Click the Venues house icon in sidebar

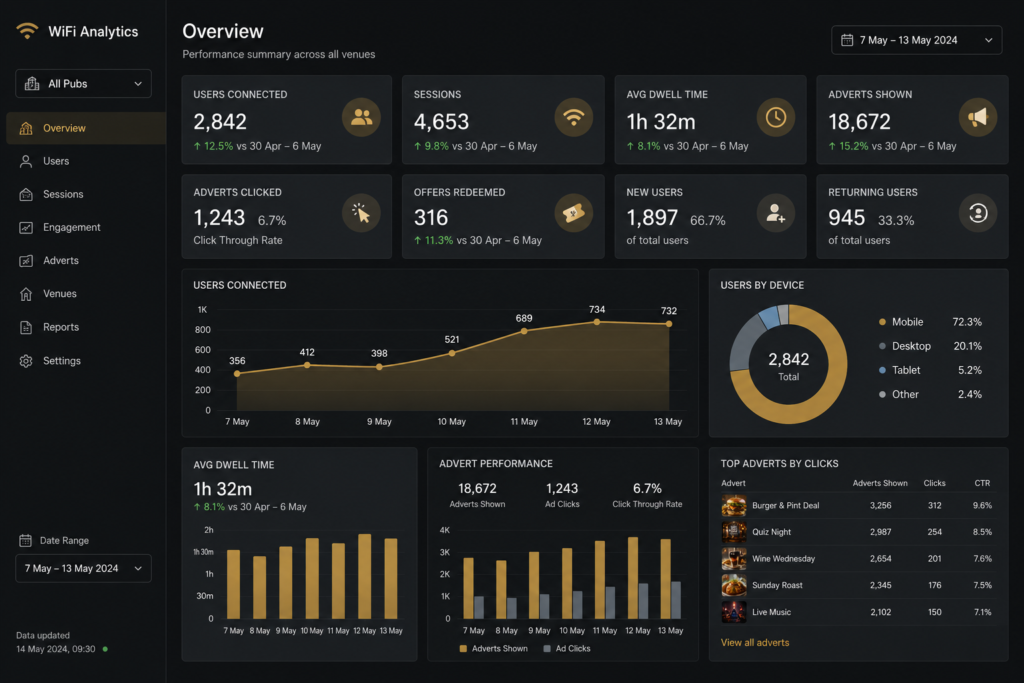click(26, 294)
